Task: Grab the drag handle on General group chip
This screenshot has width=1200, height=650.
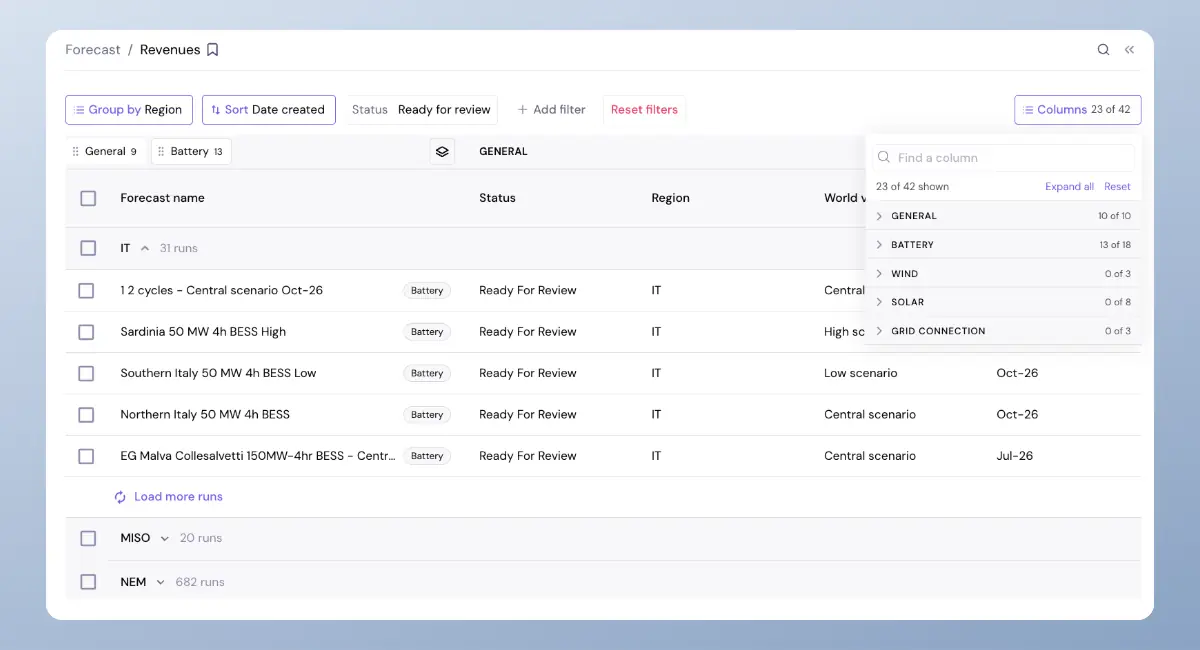Action: [75, 152]
